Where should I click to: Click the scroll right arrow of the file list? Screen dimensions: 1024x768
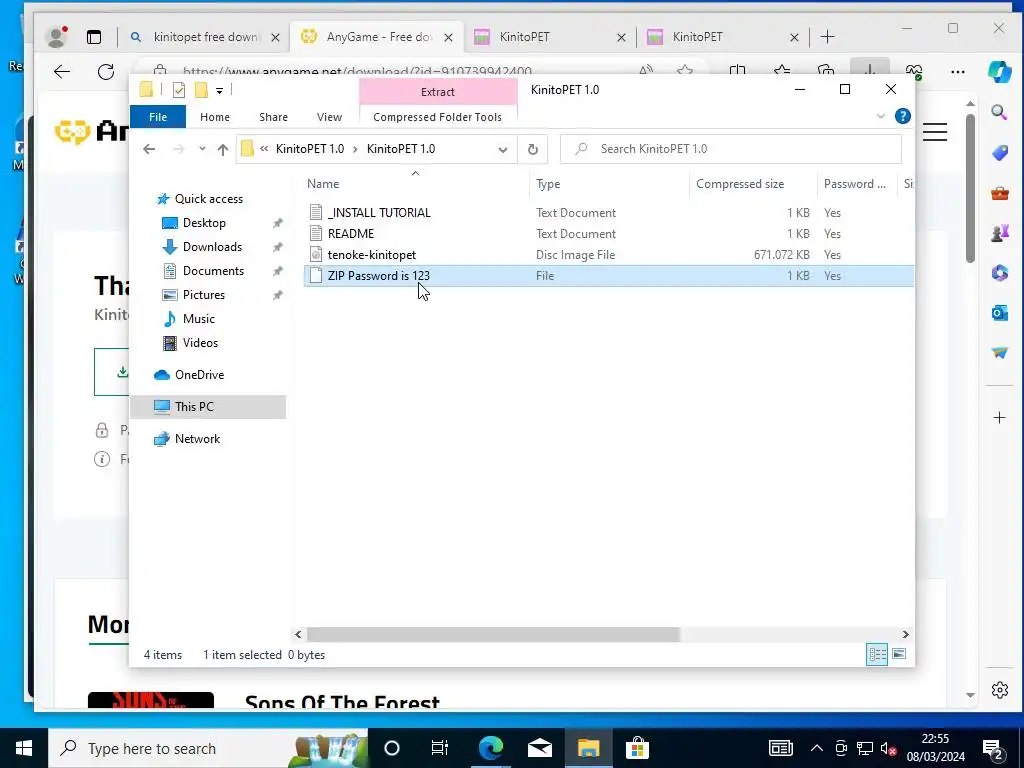point(905,634)
